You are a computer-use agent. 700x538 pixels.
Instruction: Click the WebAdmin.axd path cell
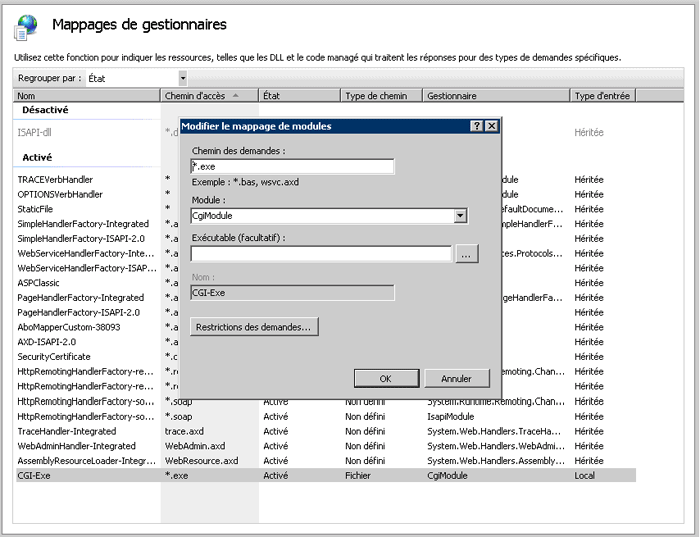[x=195, y=446]
